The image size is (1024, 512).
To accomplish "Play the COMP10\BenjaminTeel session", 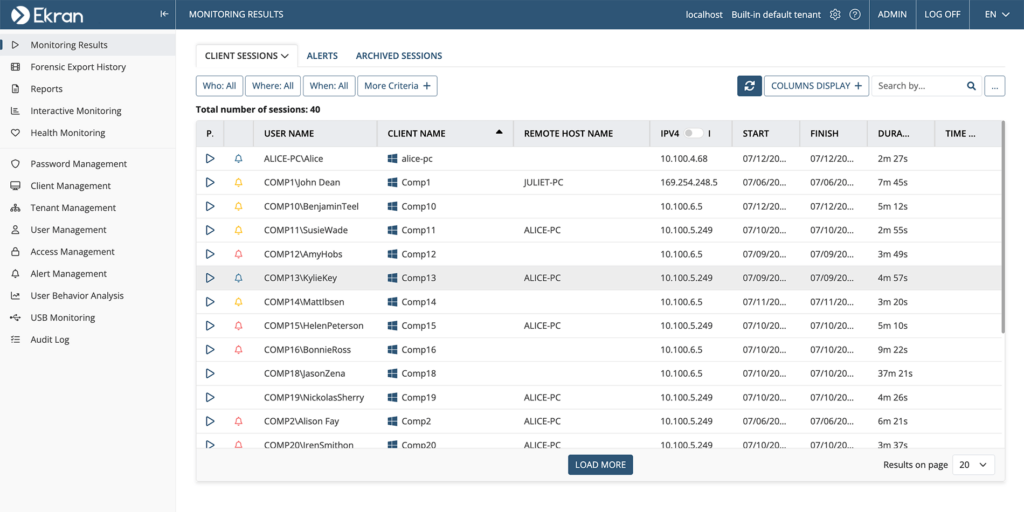I will coord(210,206).
